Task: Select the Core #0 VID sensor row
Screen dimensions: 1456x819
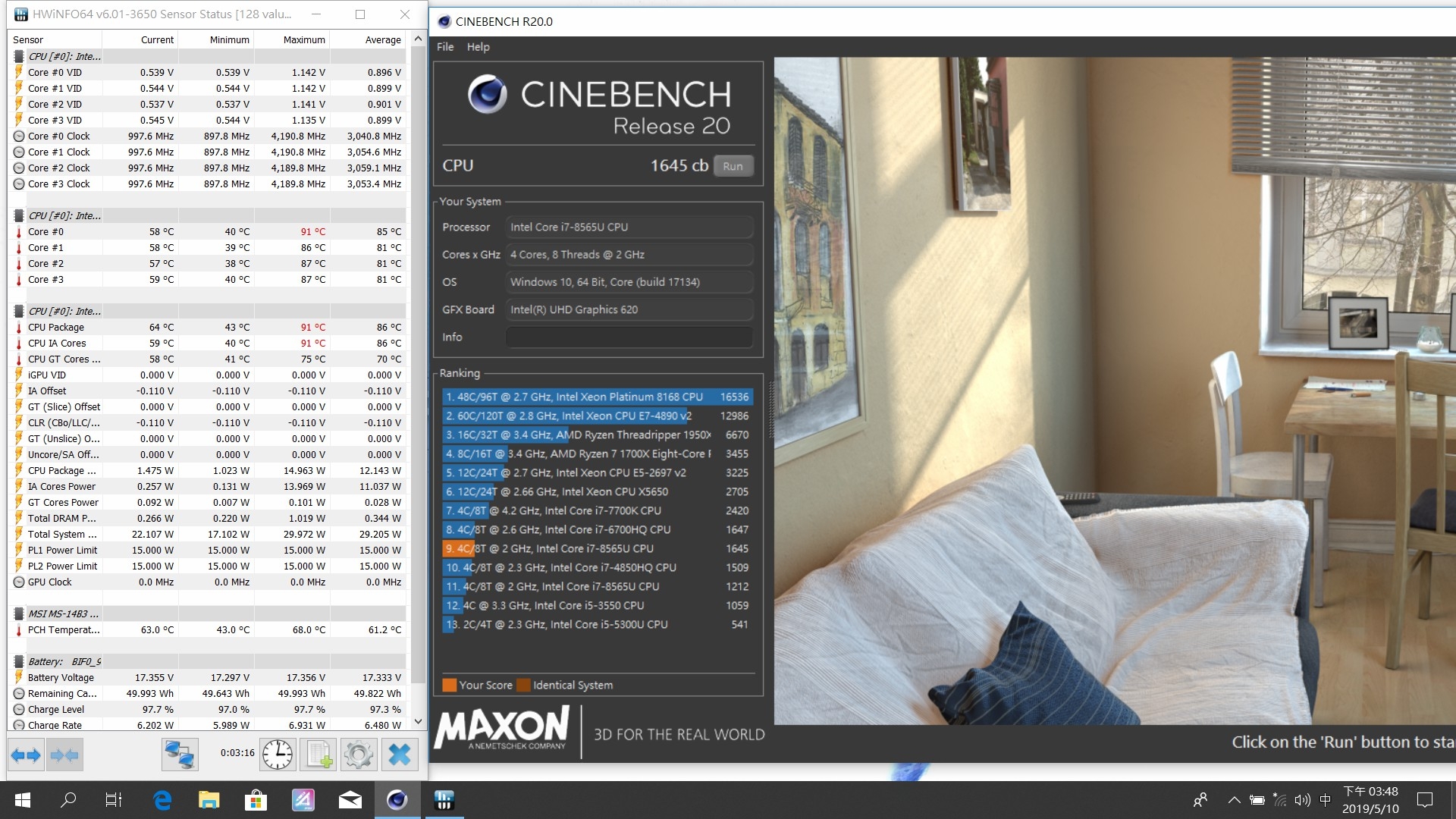Action: 208,72
